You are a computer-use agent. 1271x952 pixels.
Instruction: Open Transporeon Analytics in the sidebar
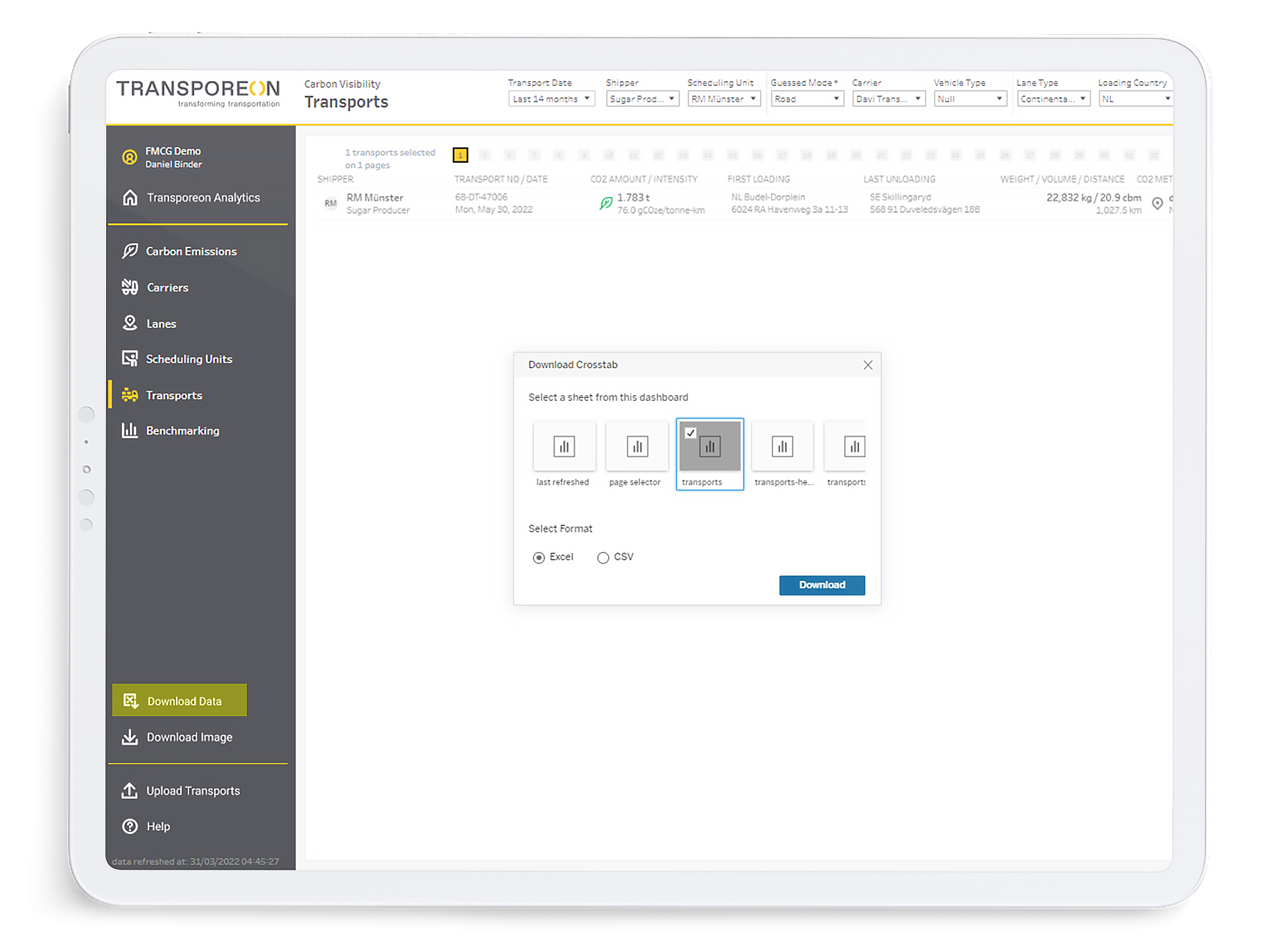(x=203, y=198)
